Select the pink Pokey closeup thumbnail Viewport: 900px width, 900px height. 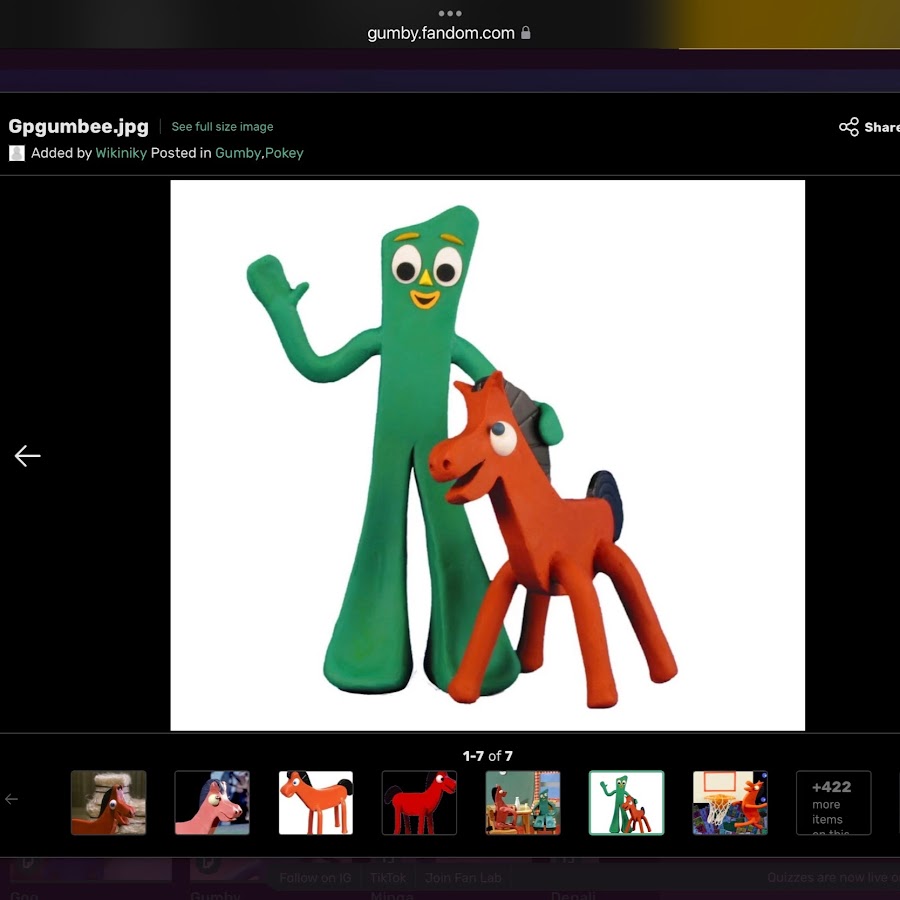pos(212,802)
